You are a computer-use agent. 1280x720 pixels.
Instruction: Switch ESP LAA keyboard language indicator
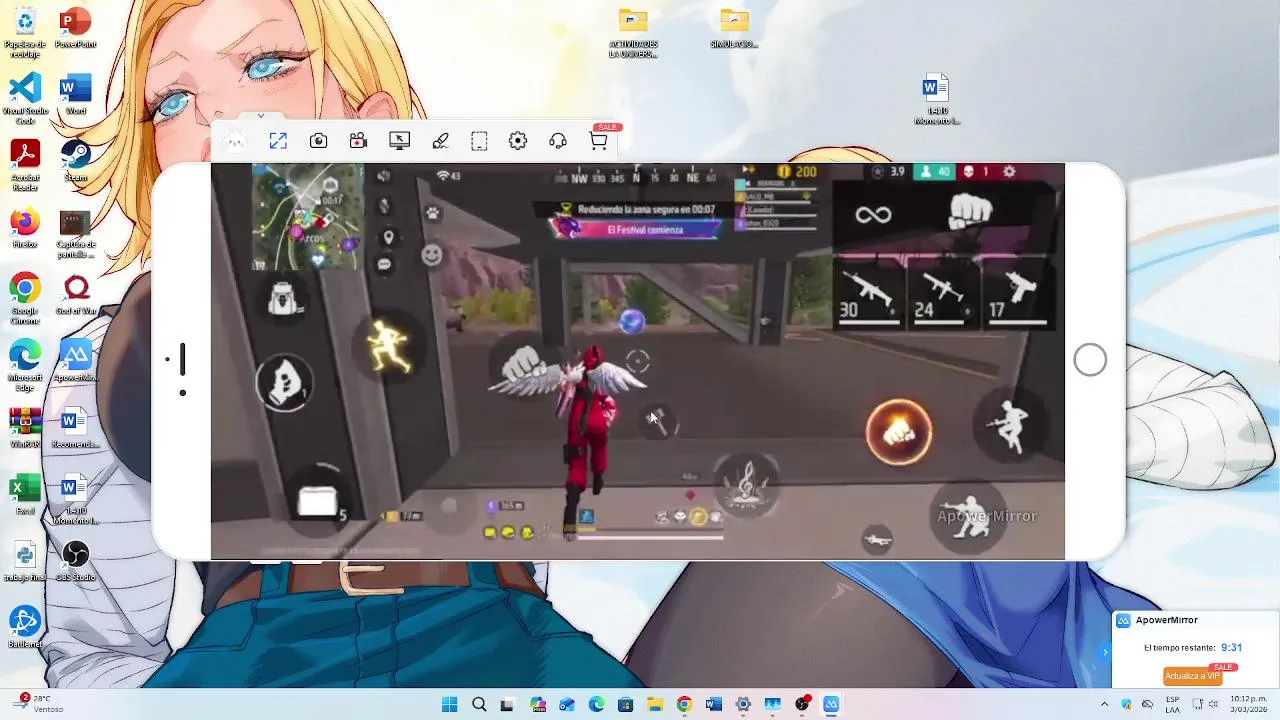tap(1172, 704)
